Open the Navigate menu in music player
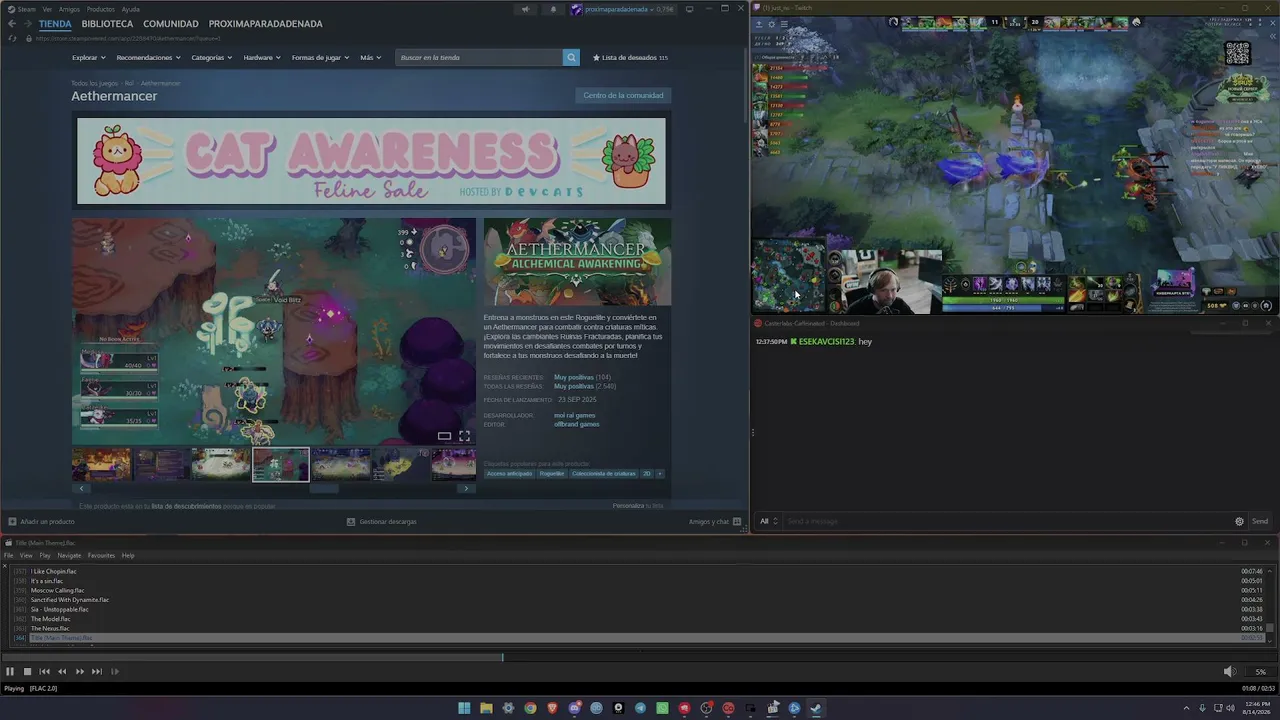The height and width of the screenshot is (720, 1280). click(69, 555)
